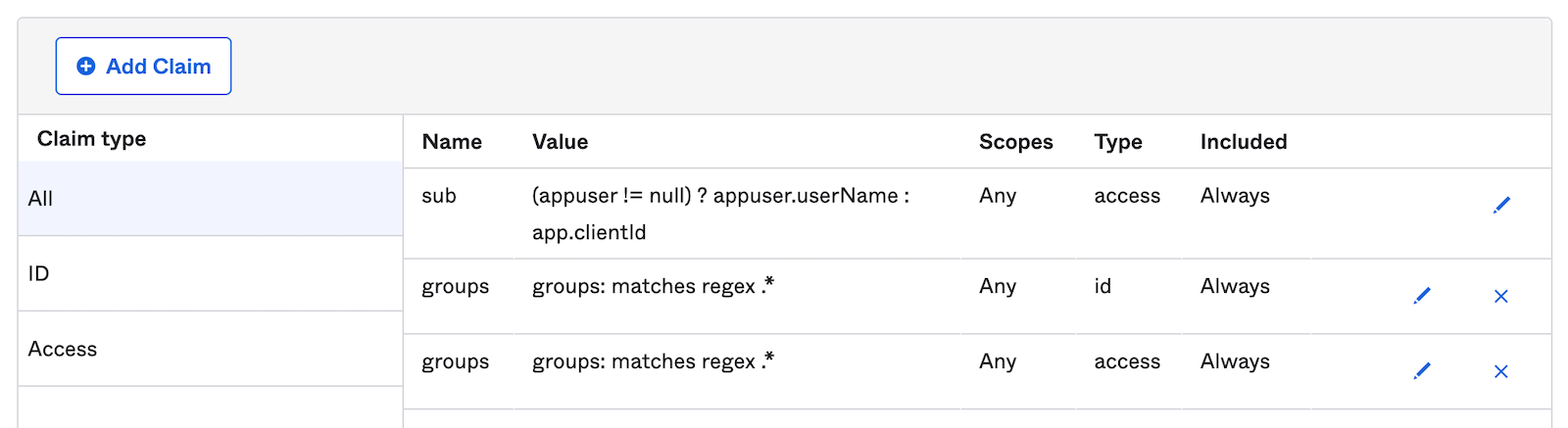Edit the groups claim of type id
This screenshot has height=428, width=1568.
(1422, 295)
